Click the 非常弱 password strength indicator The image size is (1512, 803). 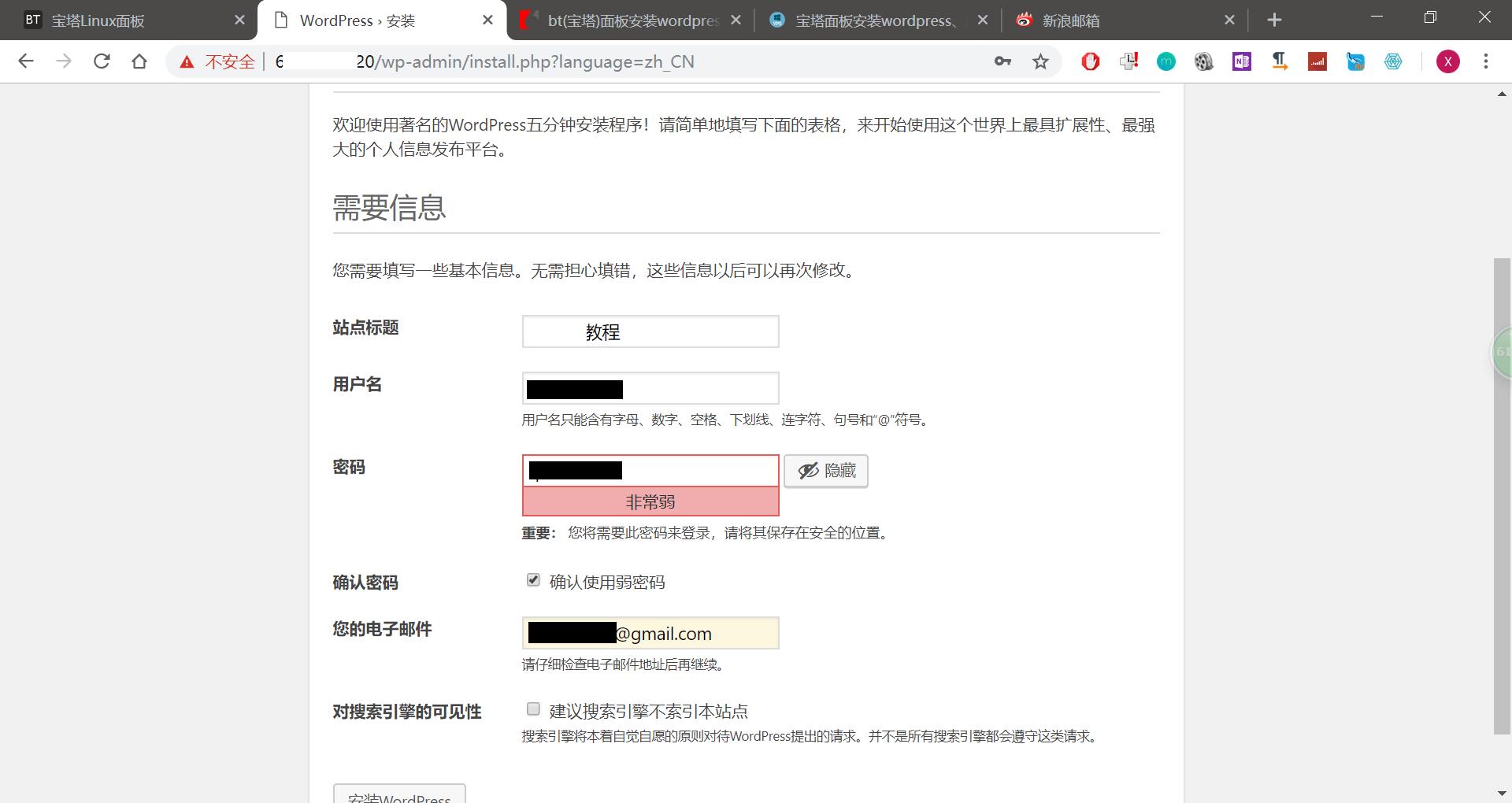(x=650, y=501)
